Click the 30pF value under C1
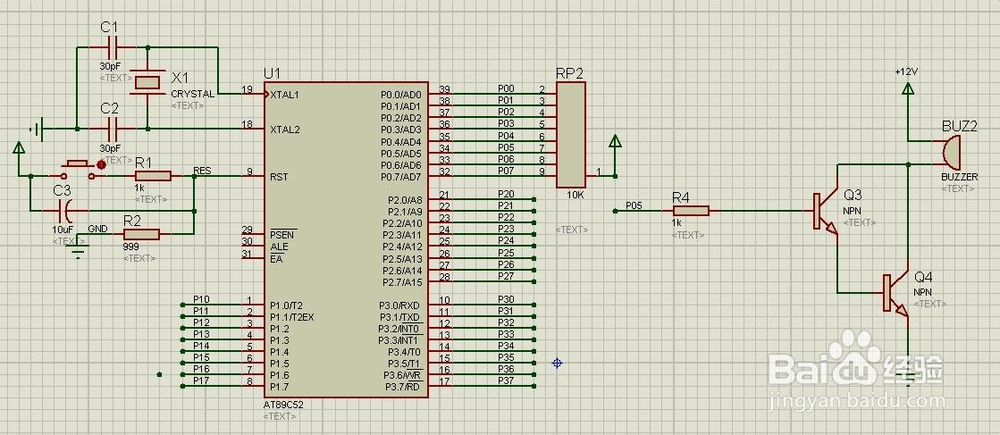Image resolution: width=1000 pixels, height=435 pixels. (x=110, y=66)
